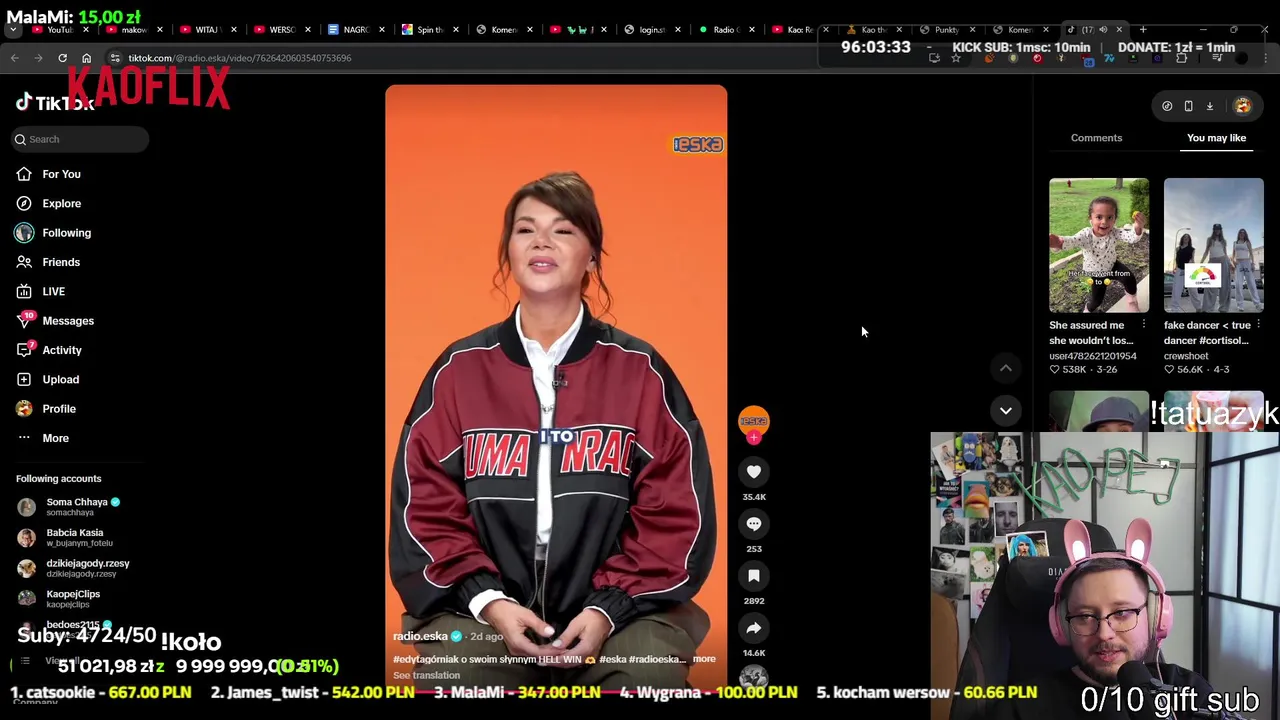Image resolution: width=1280 pixels, height=720 pixels.
Task: Open the account avatar menu
Action: coord(1242,106)
